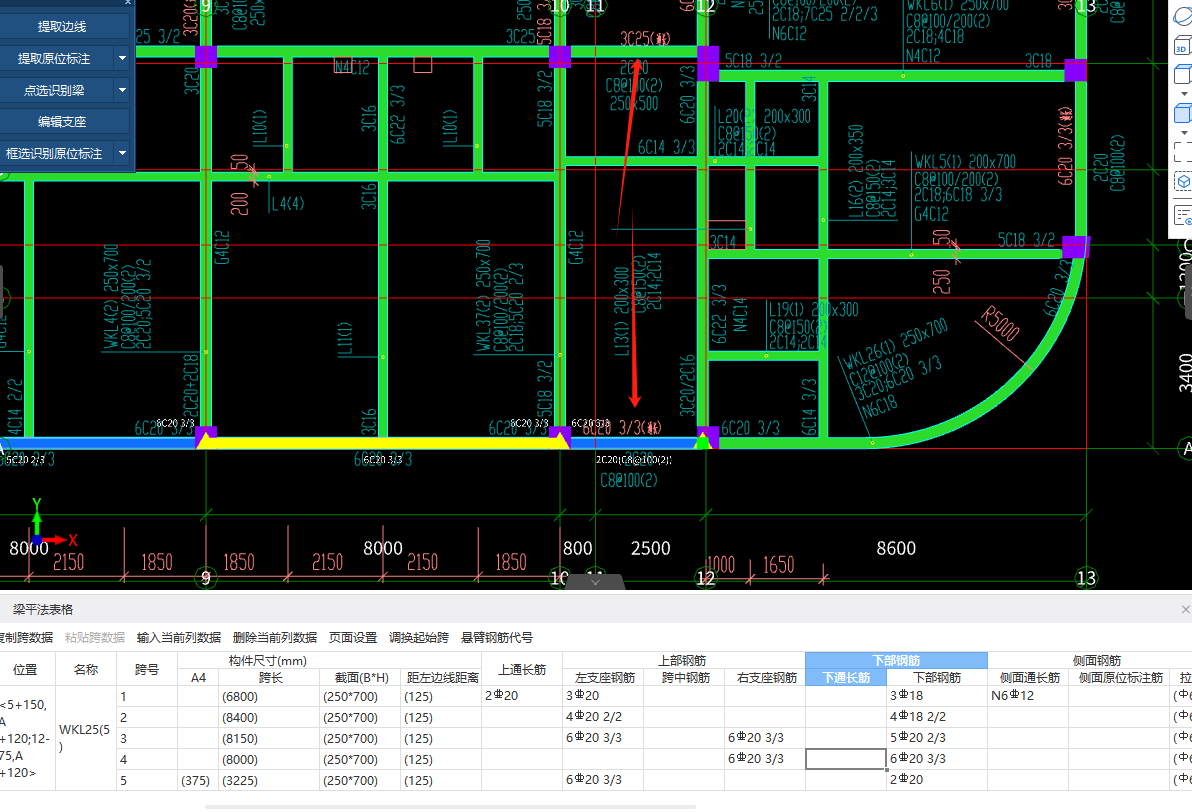Open dropdown arrow under shaded cube

[1184, 133]
